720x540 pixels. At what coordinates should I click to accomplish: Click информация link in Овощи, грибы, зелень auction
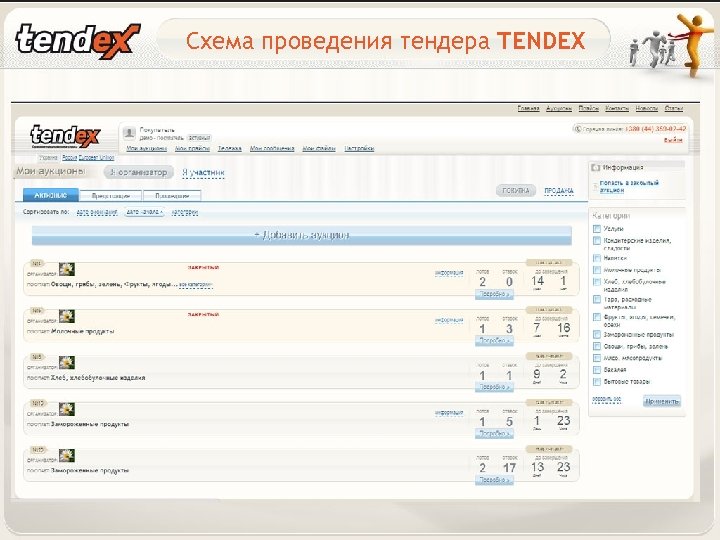(449, 273)
